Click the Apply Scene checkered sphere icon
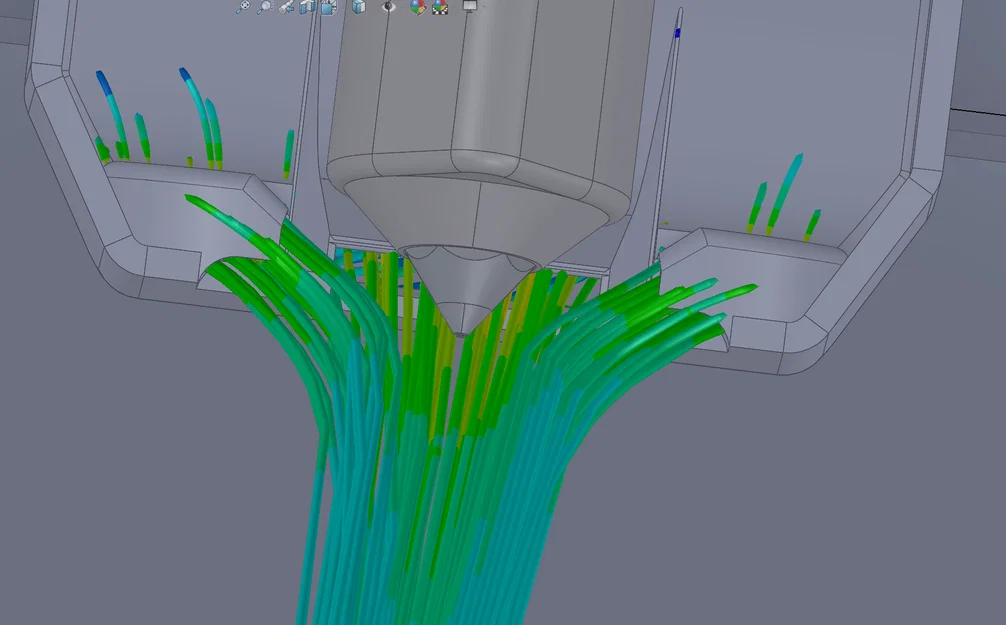This screenshot has height=625, width=1006. coord(439,7)
